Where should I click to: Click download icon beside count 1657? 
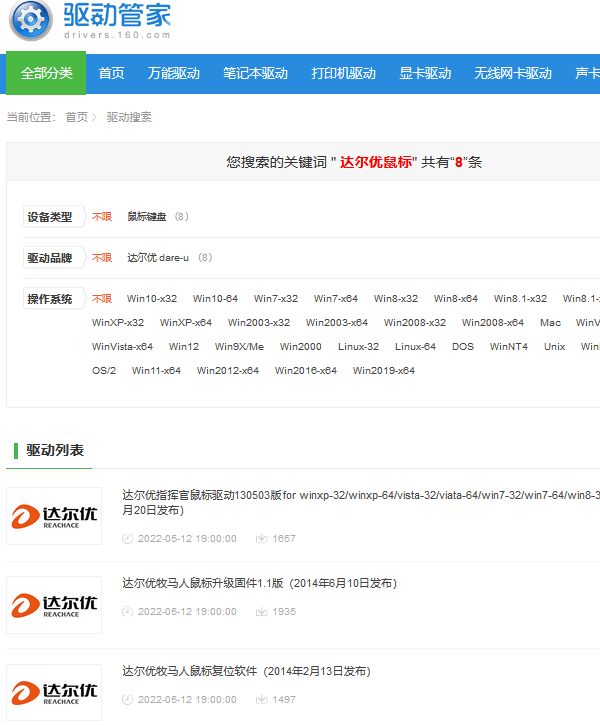262,538
